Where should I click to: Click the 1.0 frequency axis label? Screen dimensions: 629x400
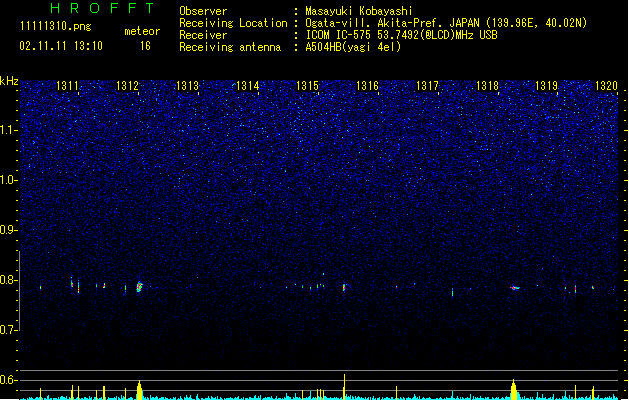9,180
